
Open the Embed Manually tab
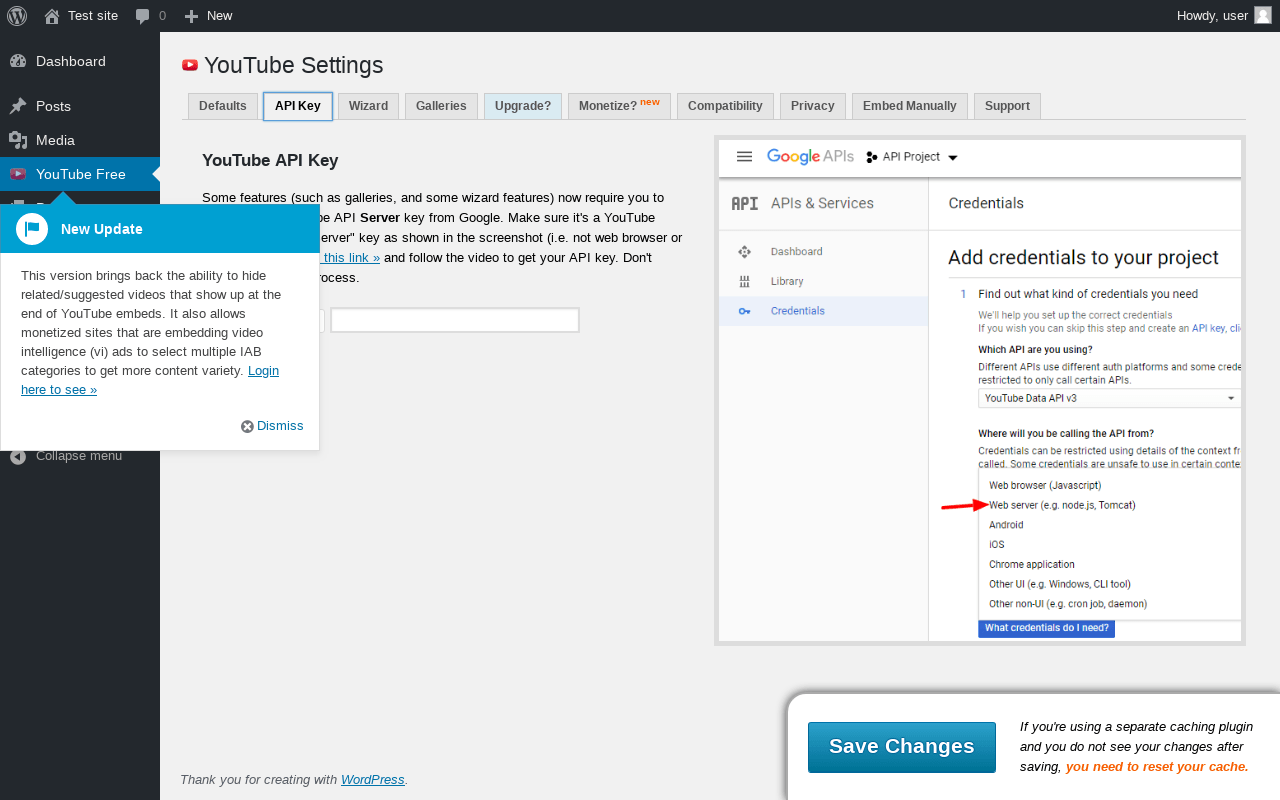909,106
